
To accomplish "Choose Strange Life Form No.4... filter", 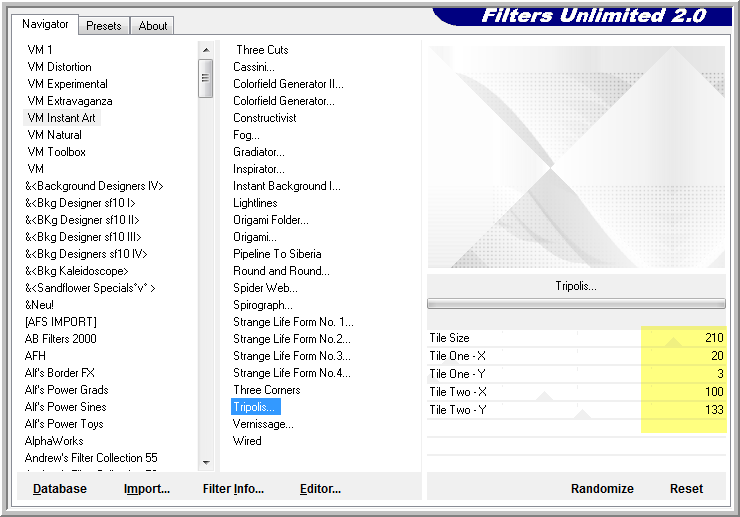I will point(292,373).
